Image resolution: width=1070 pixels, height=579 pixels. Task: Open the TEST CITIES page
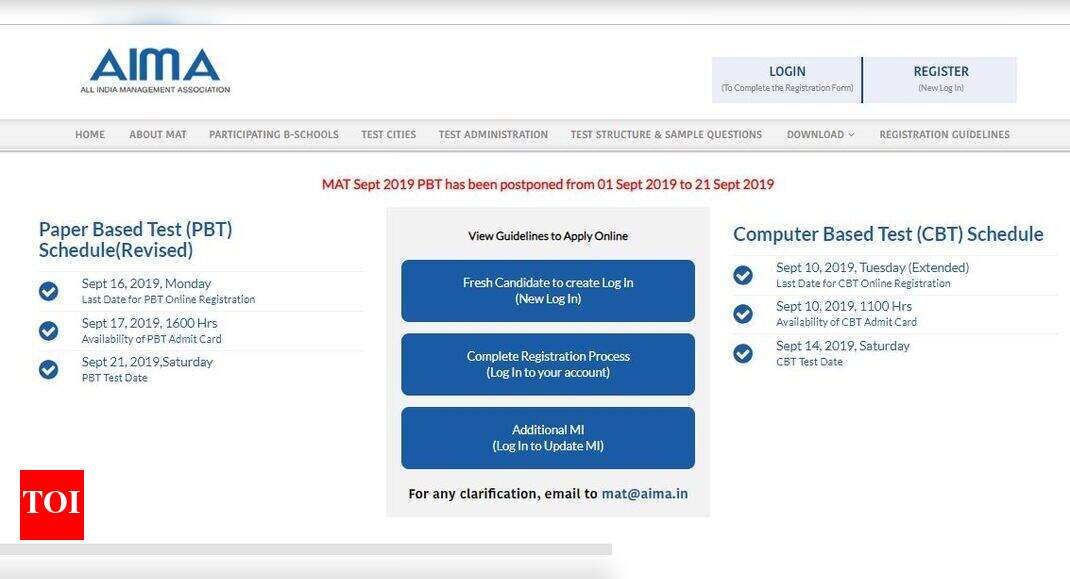pos(388,134)
